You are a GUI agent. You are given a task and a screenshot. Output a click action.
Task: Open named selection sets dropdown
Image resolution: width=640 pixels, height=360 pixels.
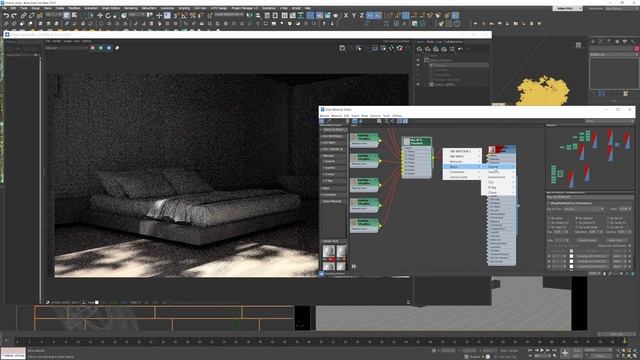coord(229,15)
